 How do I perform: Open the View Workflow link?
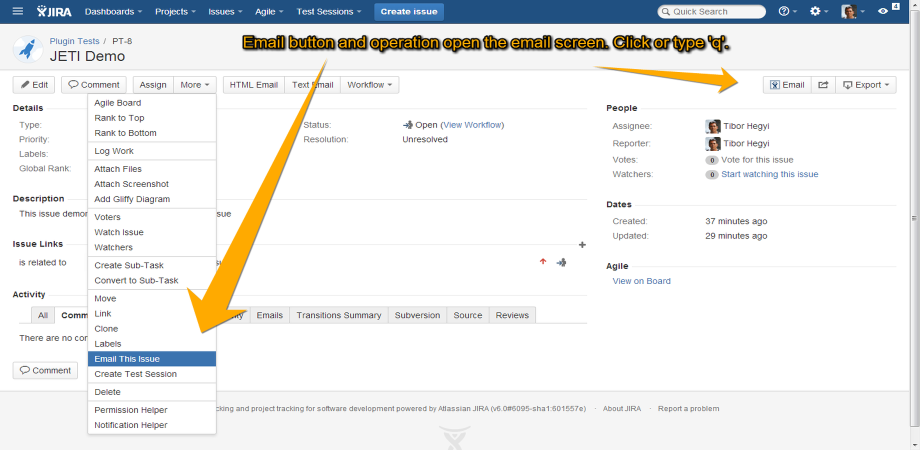(x=472, y=125)
